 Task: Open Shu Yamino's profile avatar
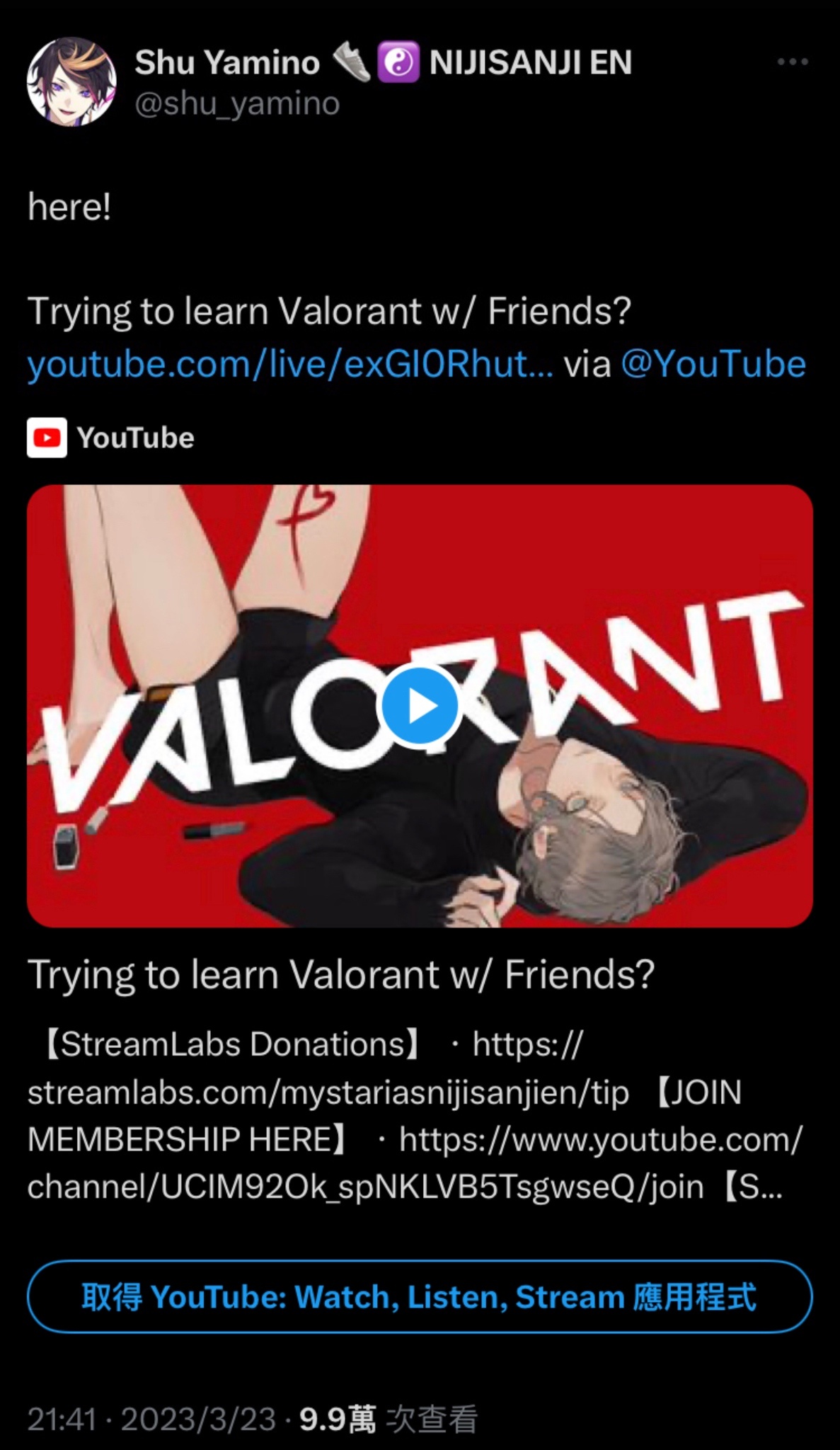[71, 82]
